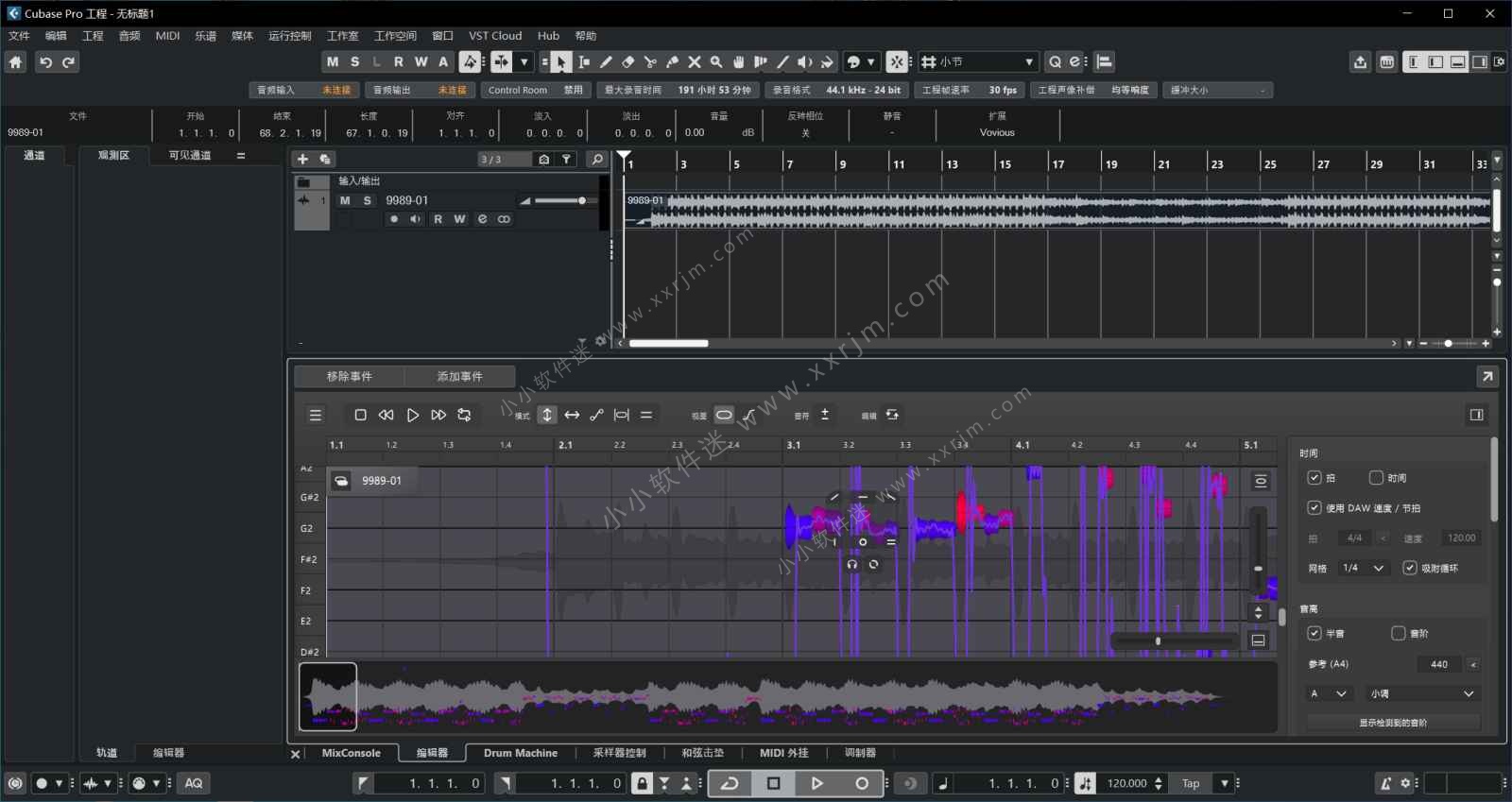This screenshot has height=802, width=1512.
Task: Click main transport Record button
Action: 862,783
